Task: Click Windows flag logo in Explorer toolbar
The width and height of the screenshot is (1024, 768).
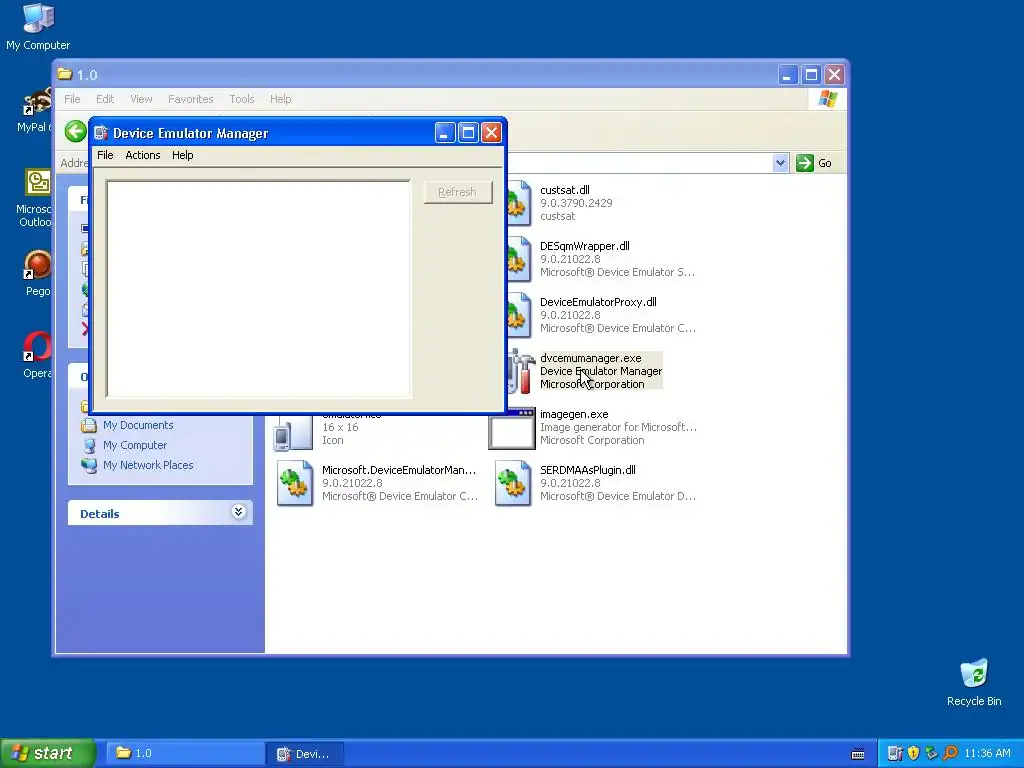Action: pos(827,99)
